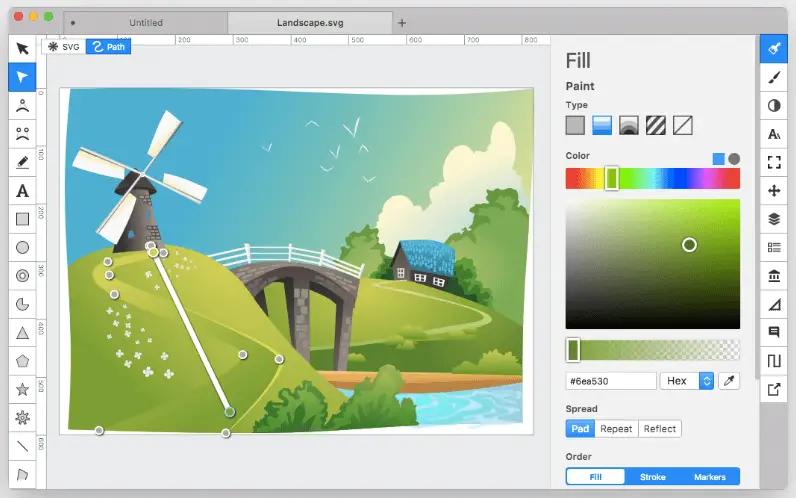
Task: Select the Text tool in left toolbar
Action: [22, 190]
